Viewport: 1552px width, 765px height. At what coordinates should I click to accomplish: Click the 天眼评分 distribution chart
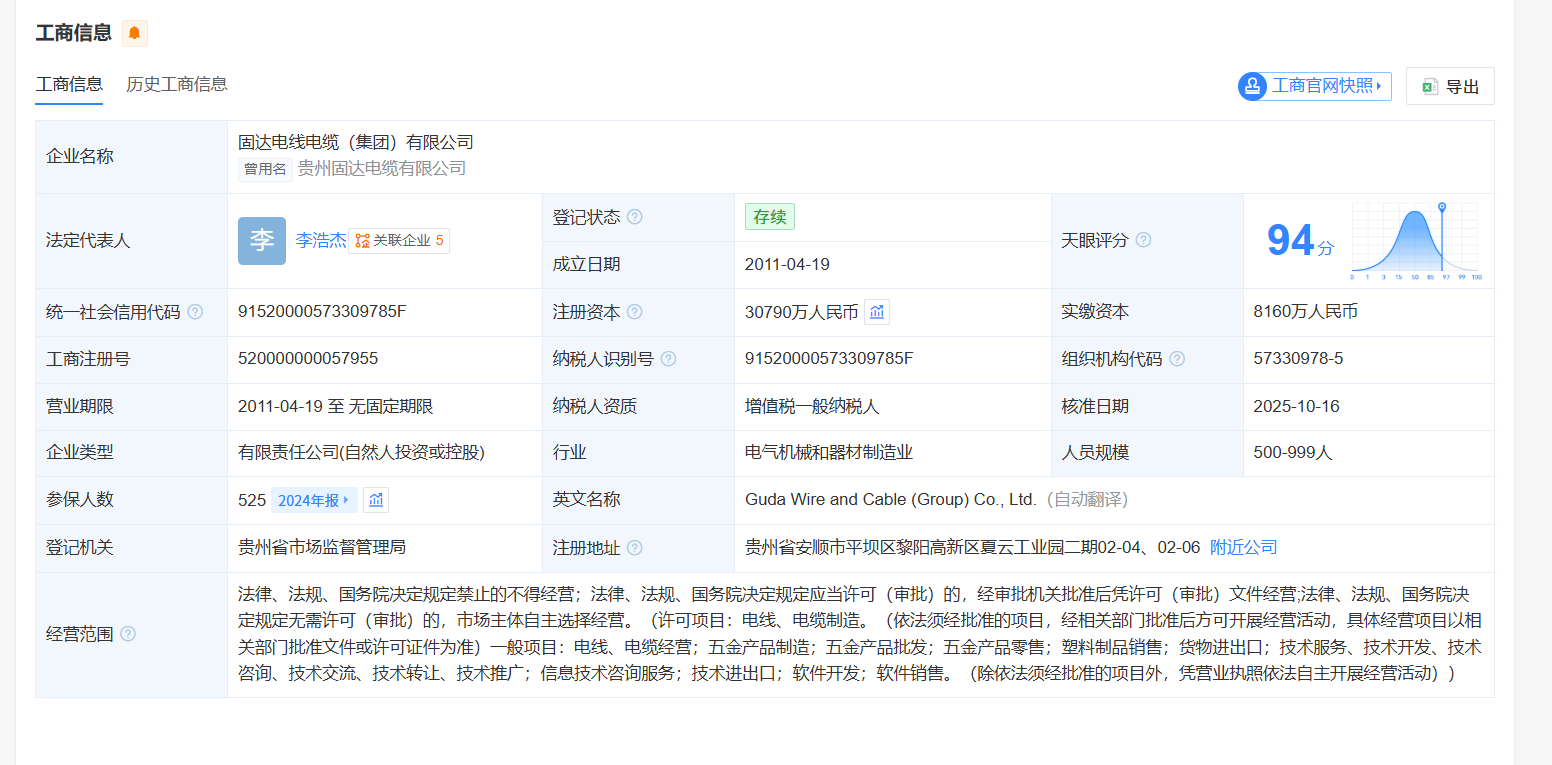tap(1415, 241)
